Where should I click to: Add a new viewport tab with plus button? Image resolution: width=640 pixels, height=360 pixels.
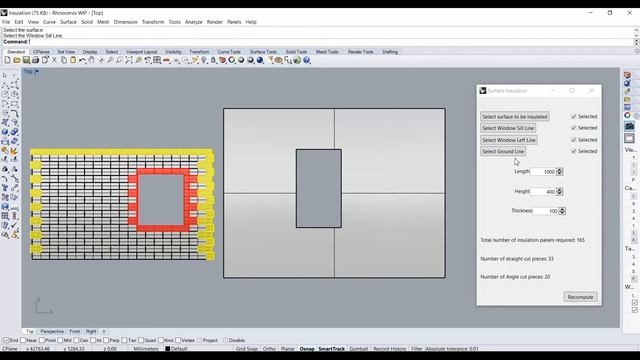[104, 331]
